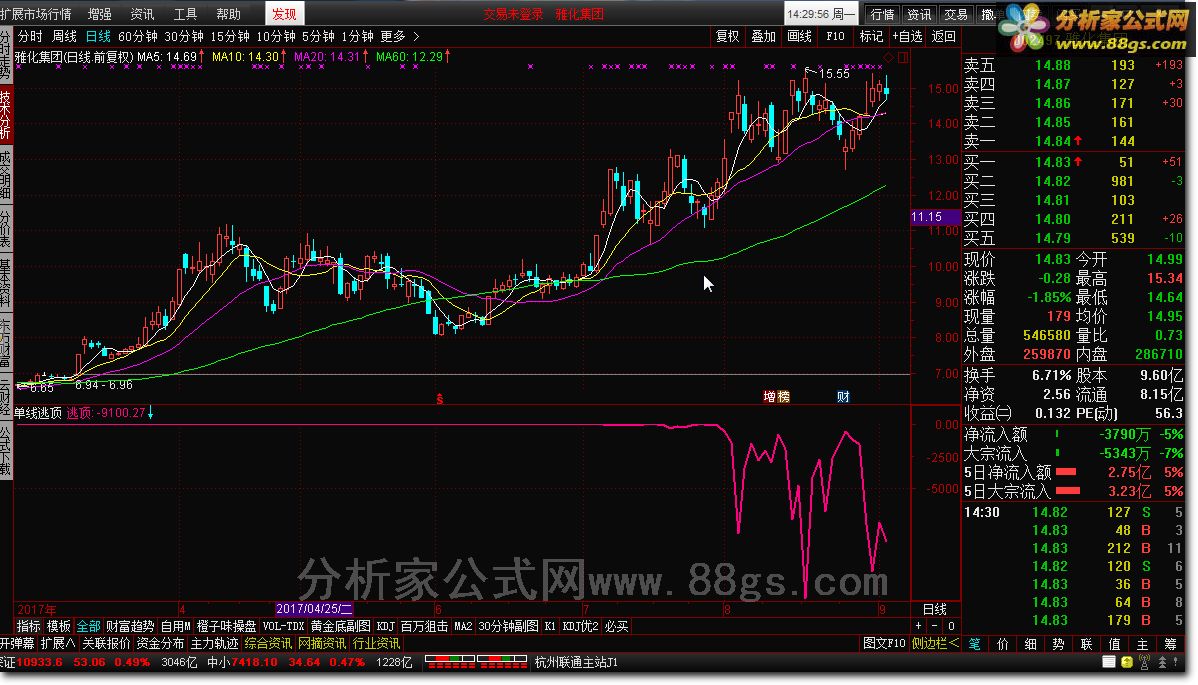Screen dimensions: 1198x685
Task: Open the 技术分析 left sidebar tab
Action: pos(6,115)
